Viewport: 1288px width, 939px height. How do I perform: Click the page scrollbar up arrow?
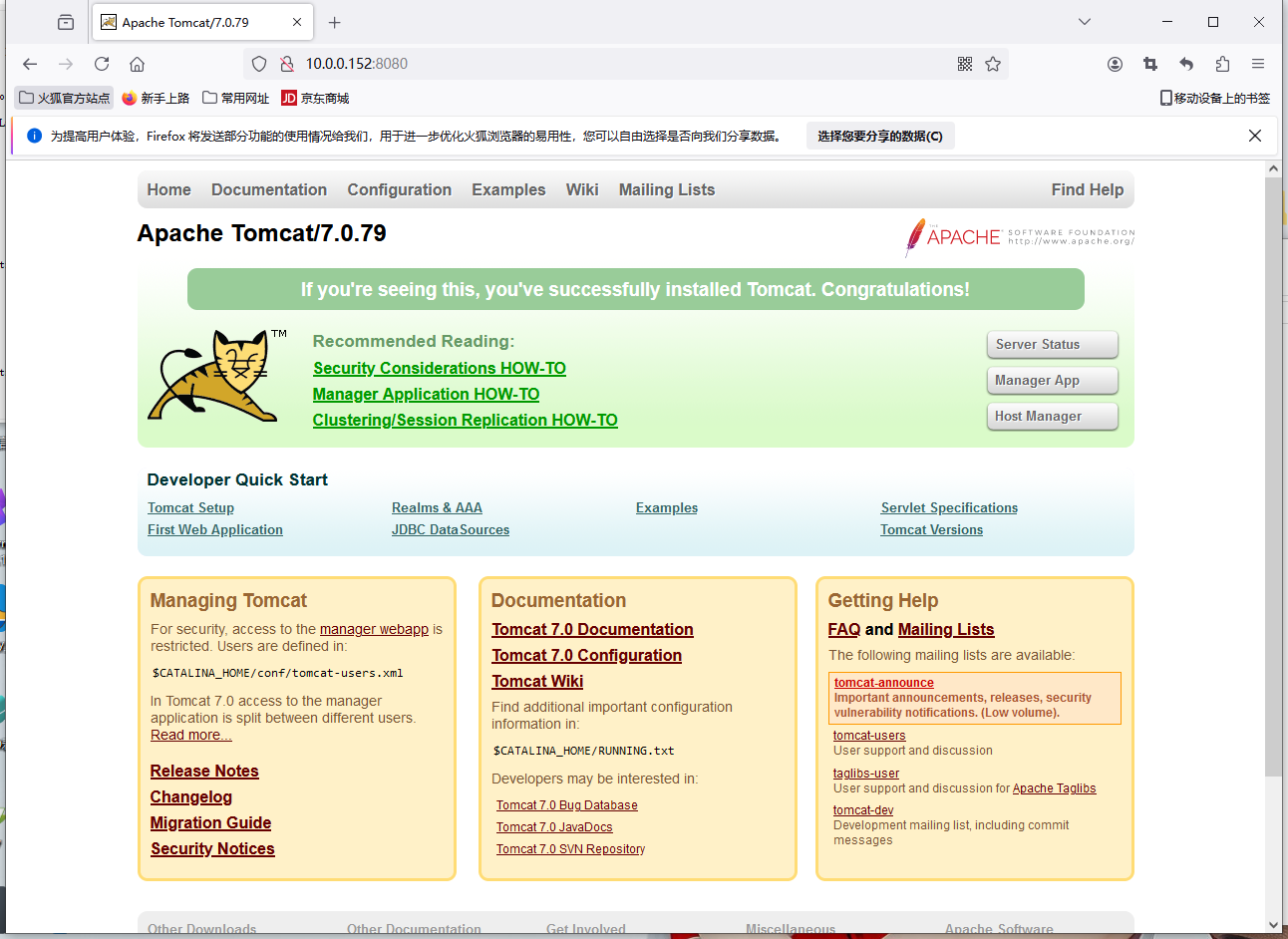[x=1273, y=169]
